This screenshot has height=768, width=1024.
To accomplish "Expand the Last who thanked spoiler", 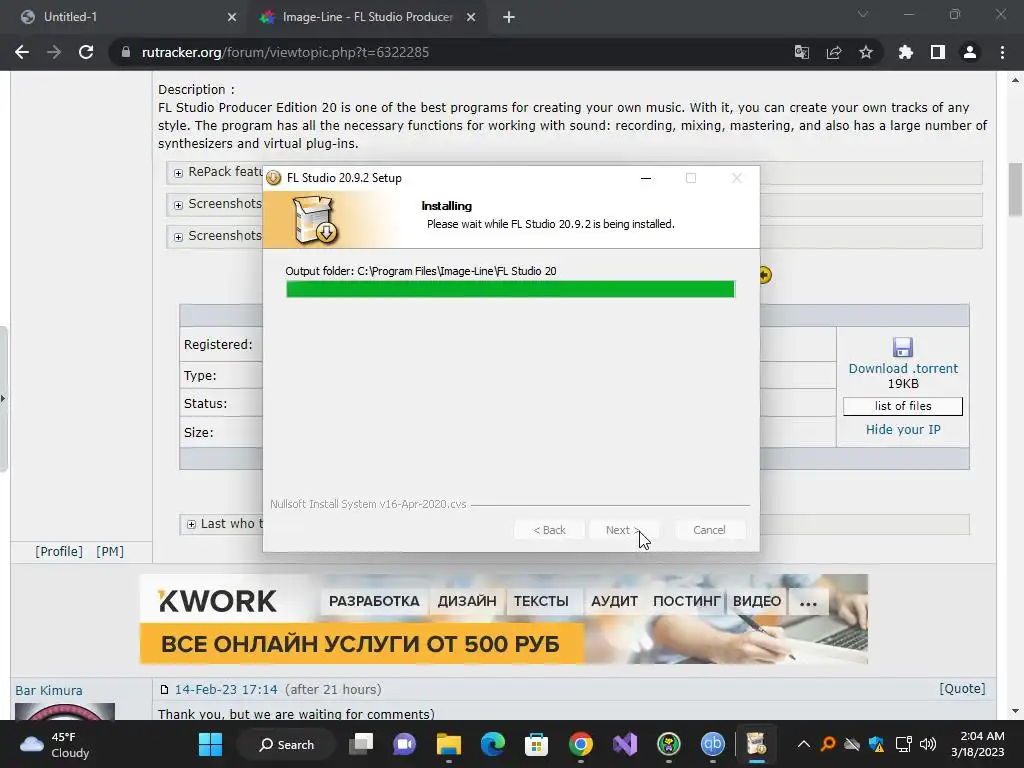I will (191, 524).
